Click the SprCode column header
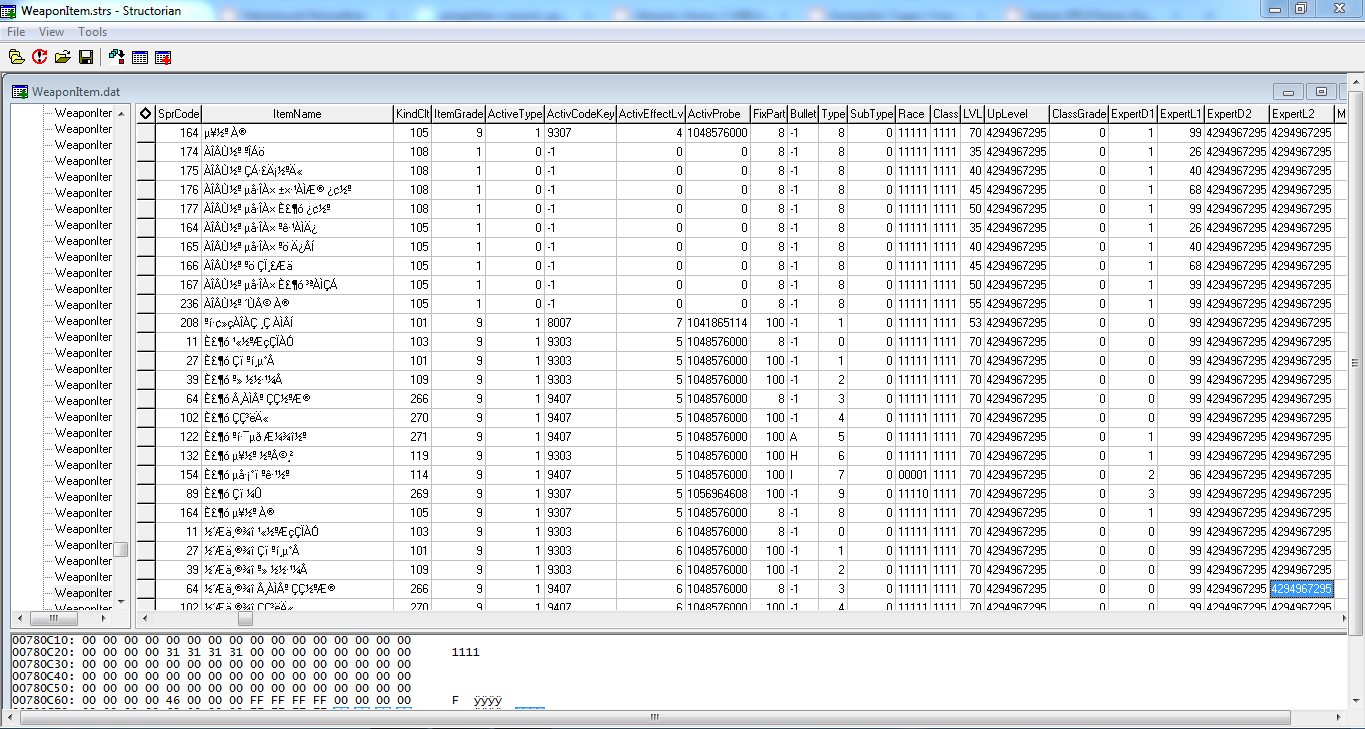Image resolution: width=1365 pixels, height=729 pixels. (x=179, y=114)
